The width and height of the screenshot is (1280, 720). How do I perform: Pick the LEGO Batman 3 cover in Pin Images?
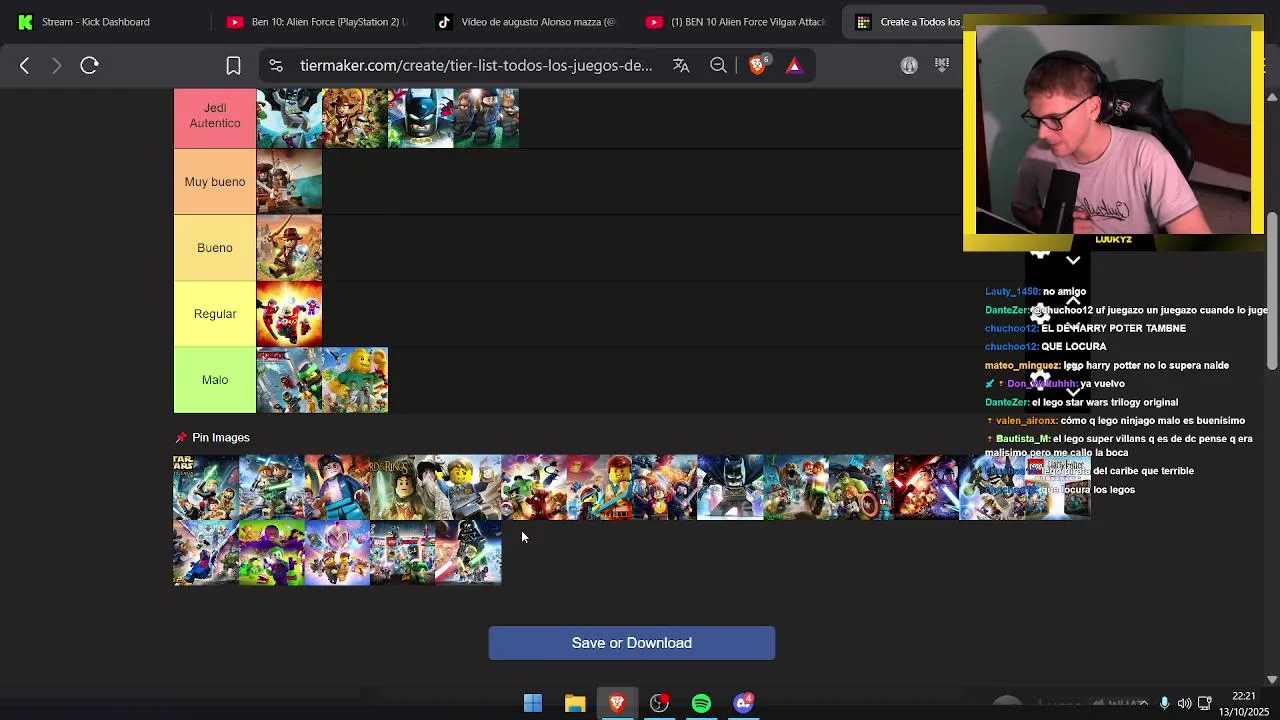point(730,488)
